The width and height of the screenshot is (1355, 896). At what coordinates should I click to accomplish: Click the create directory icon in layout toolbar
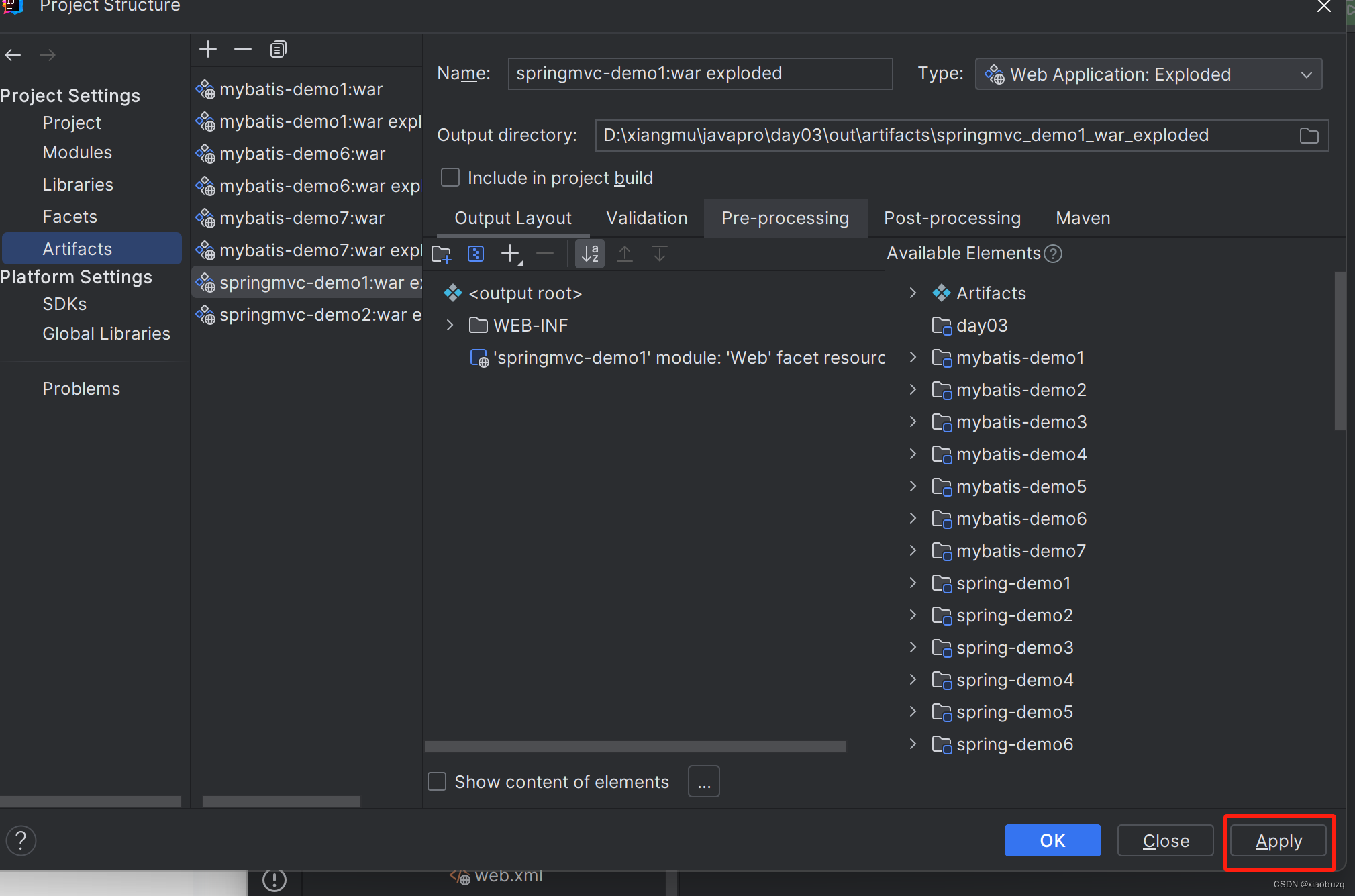click(442, 254)
